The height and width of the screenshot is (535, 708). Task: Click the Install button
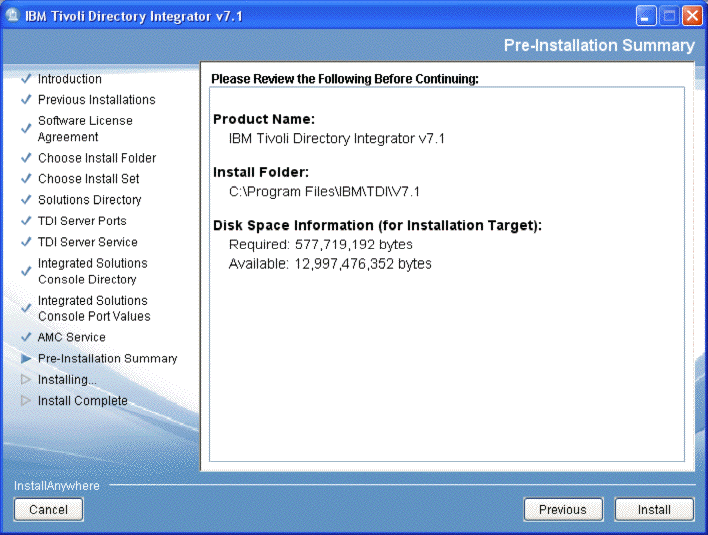[654, 510]
